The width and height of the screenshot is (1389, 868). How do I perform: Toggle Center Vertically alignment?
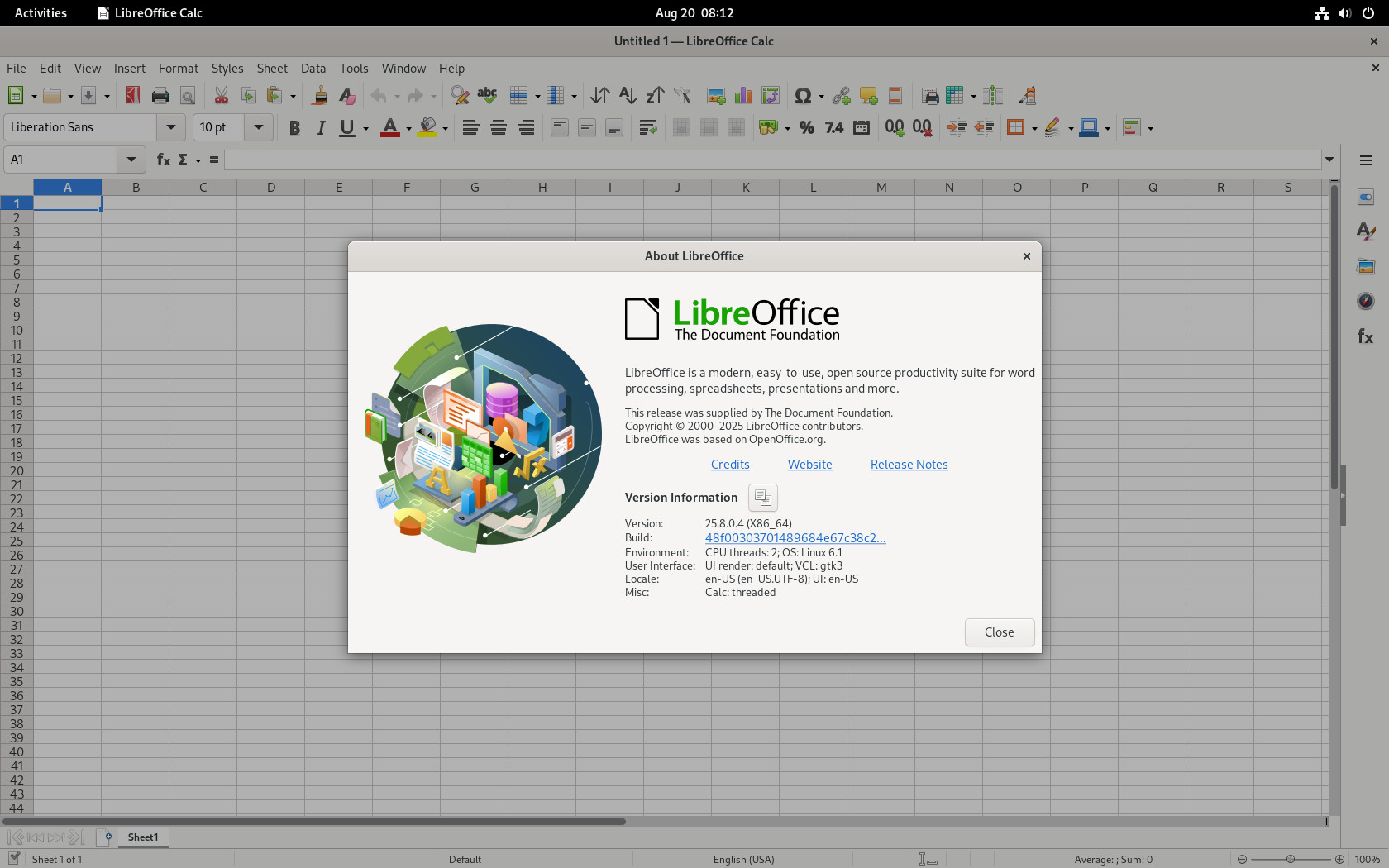[587, 127]
